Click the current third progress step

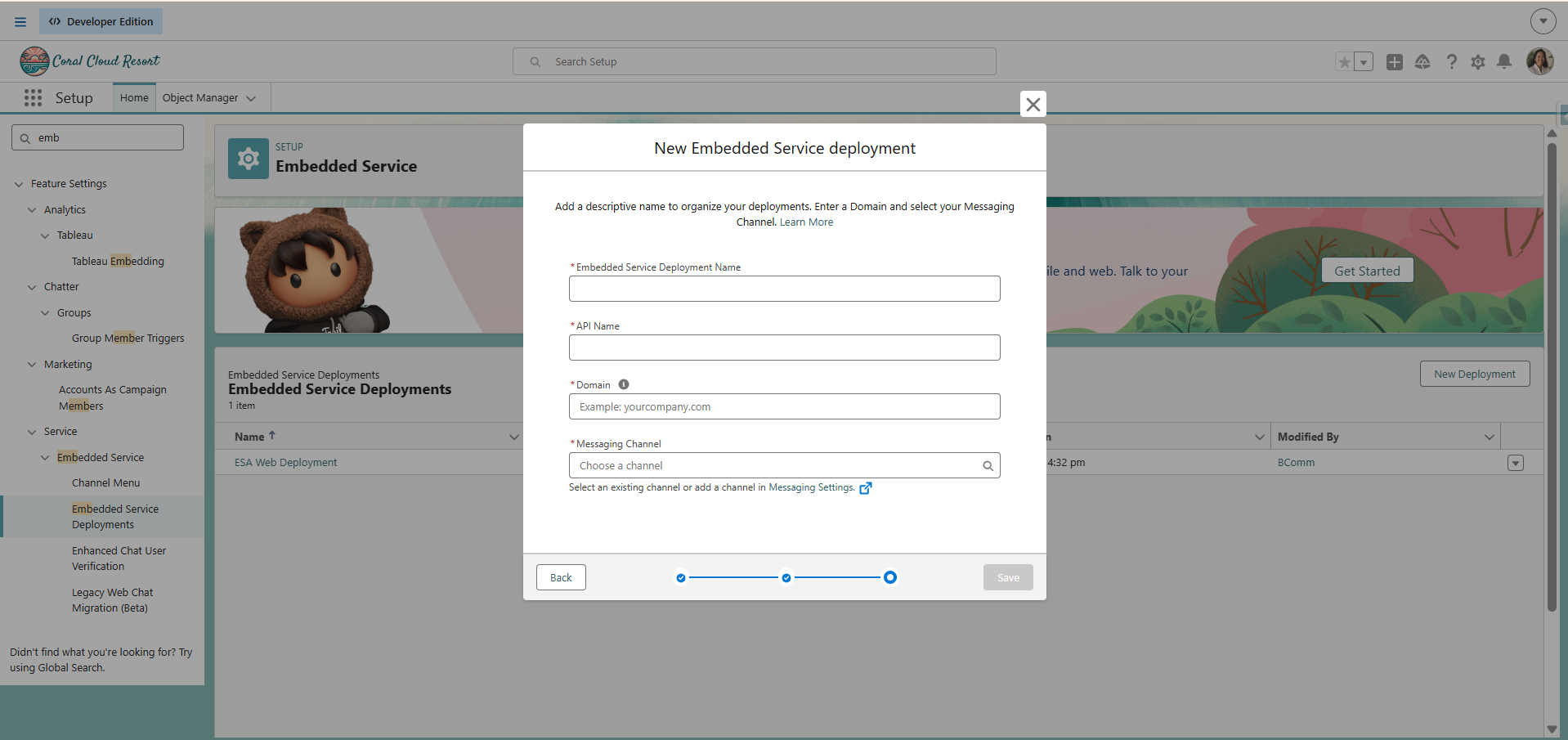tap(890, 577)
